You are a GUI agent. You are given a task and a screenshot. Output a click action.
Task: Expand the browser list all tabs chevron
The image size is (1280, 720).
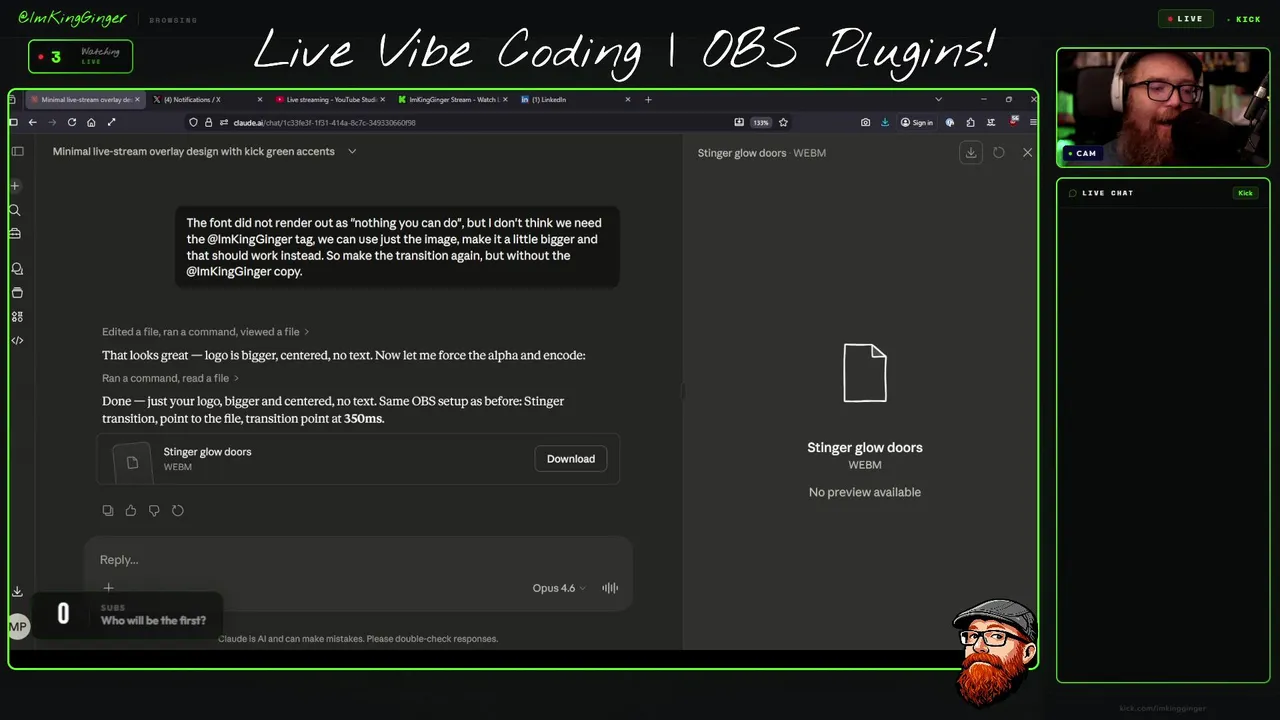pos(938,100)
